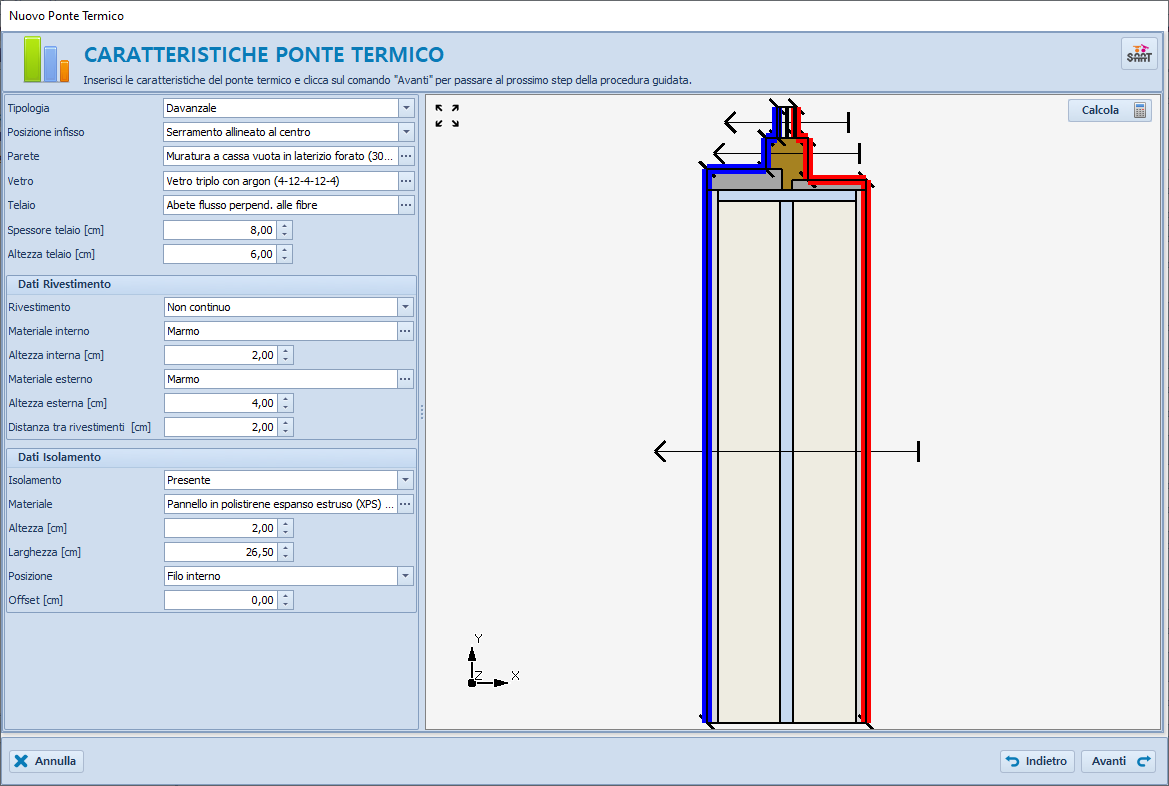Expand the Rivestimento dropdown
Image resolution: width=1169 pixels, height=786 pixels.
click(x=406, y=307)
